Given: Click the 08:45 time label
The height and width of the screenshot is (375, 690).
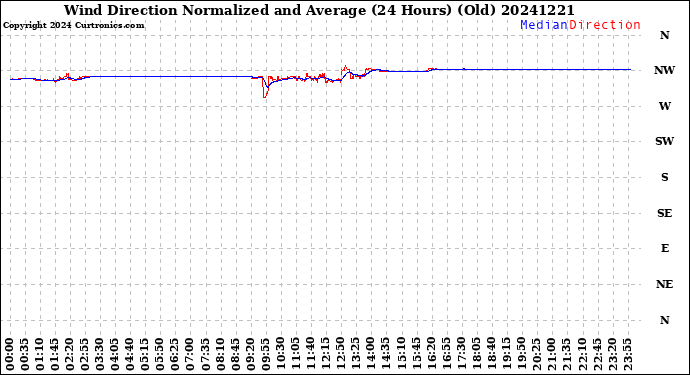Looking at the screenshot, I should click(235, 355).
